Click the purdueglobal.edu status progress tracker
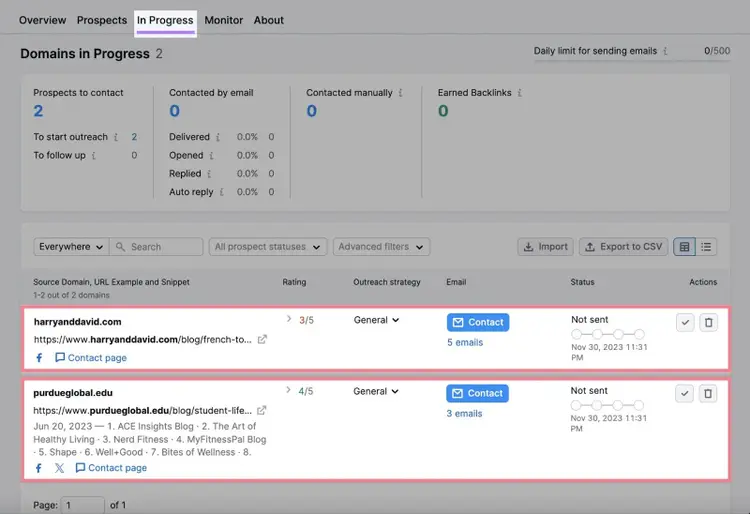This screenshot has height=514, width=750. click(607, 405)
